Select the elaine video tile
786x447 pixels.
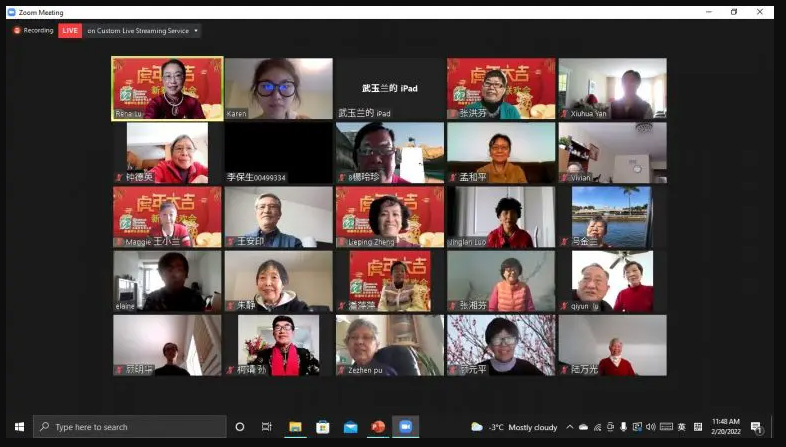tap(167, 281)
